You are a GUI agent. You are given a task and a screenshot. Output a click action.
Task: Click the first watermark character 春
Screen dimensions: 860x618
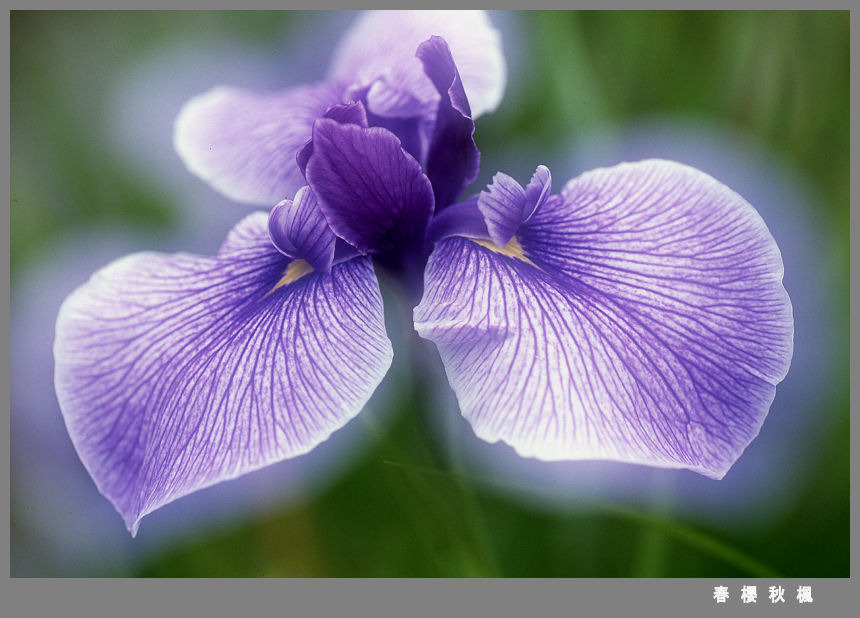click(720, 594)
